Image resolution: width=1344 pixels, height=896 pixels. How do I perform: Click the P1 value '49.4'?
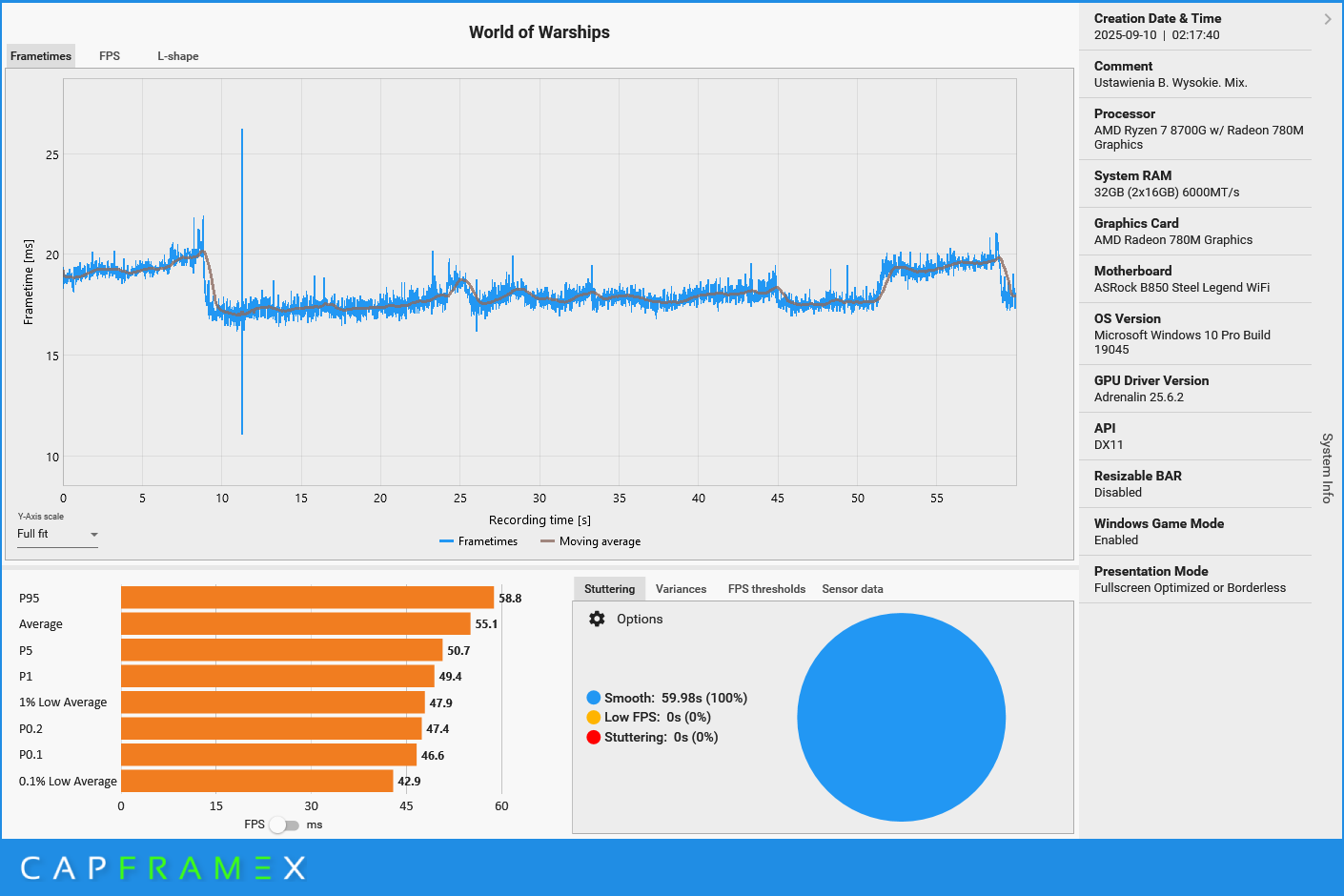tap(450, 677)
